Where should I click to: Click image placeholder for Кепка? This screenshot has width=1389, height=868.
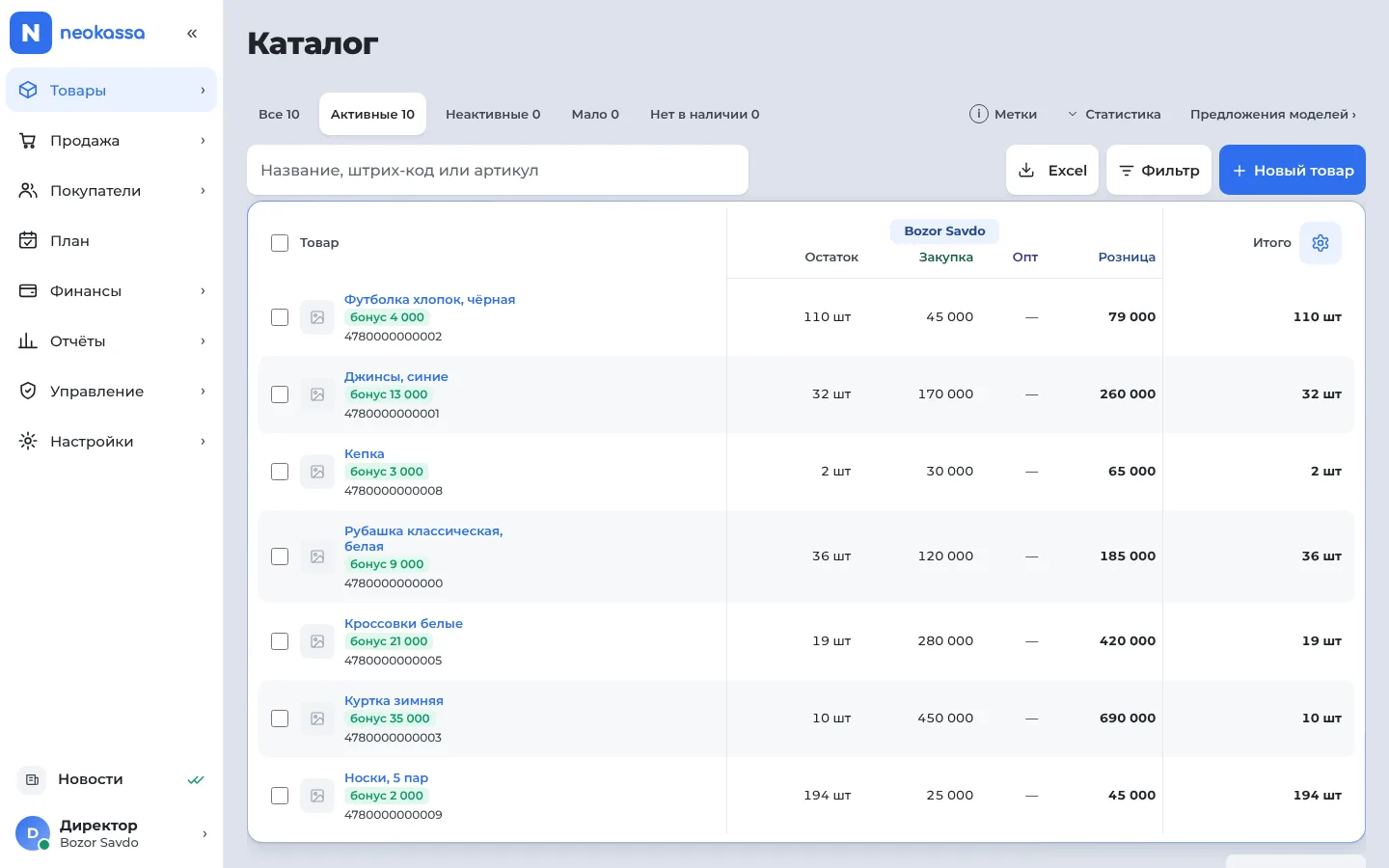click(x=317, y=472)
